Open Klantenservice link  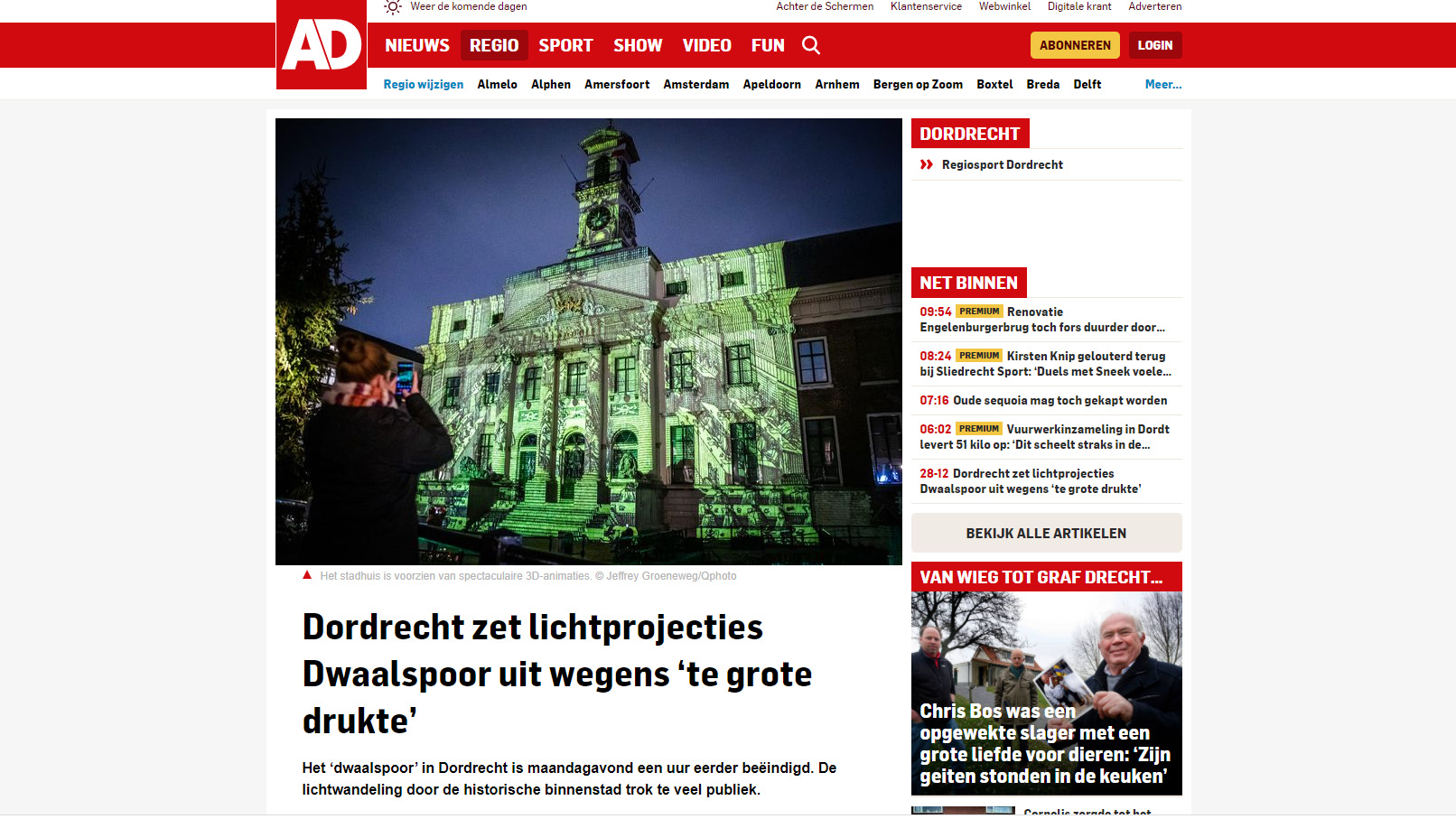(926, 6)
